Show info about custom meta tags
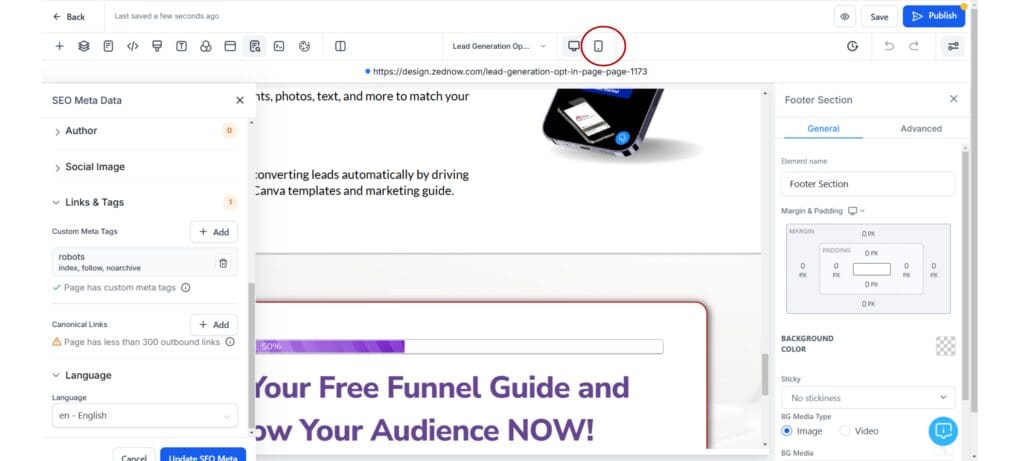The height and width of the screenshot is (461, 1024). (x=185, y=287)
